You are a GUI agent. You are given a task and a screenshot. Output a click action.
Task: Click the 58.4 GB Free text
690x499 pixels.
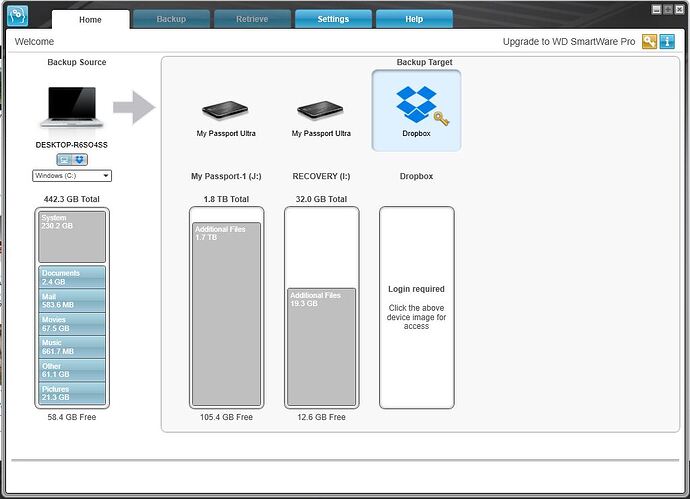(72, 417)
